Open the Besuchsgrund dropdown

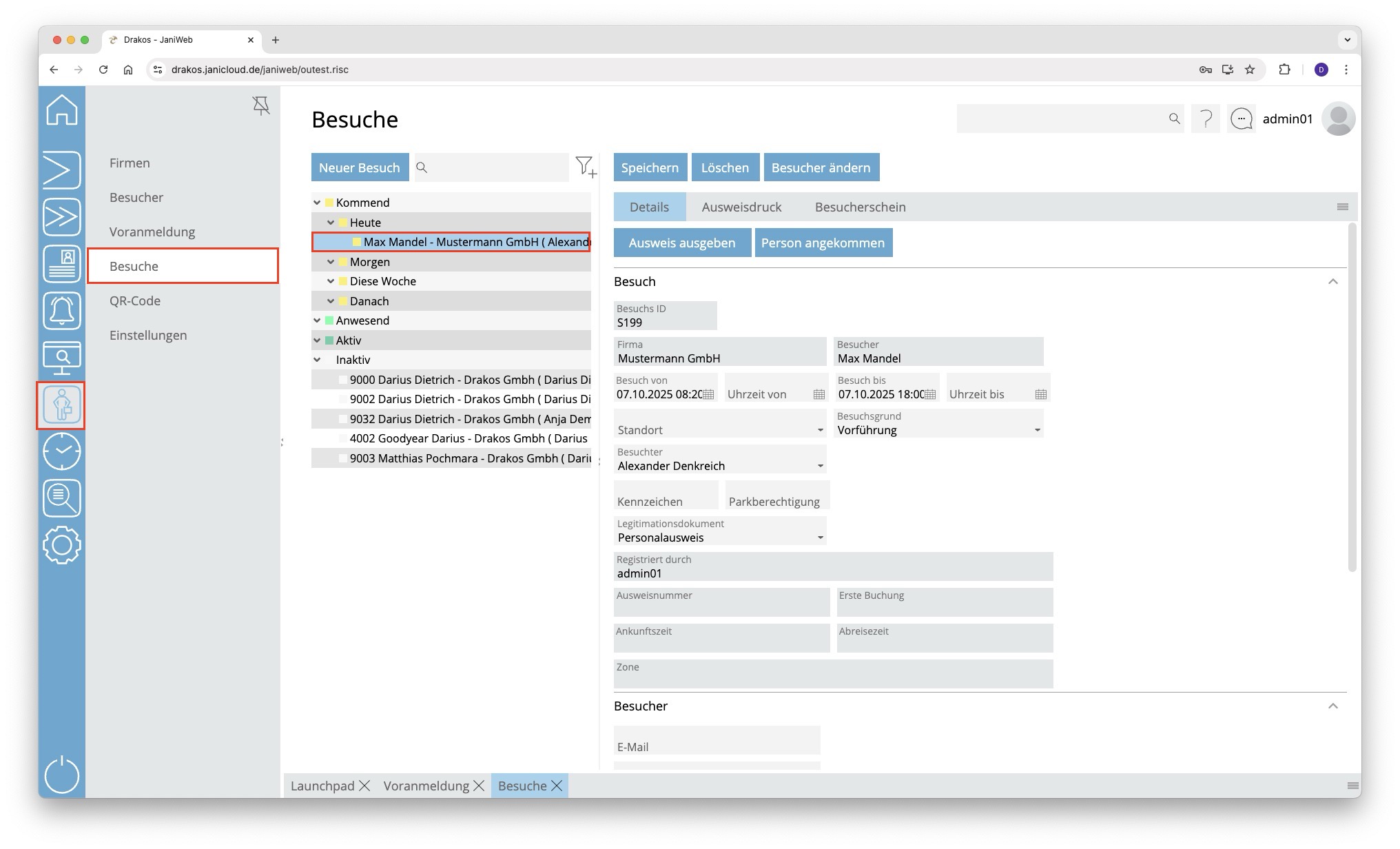[x=1037, y=431]
